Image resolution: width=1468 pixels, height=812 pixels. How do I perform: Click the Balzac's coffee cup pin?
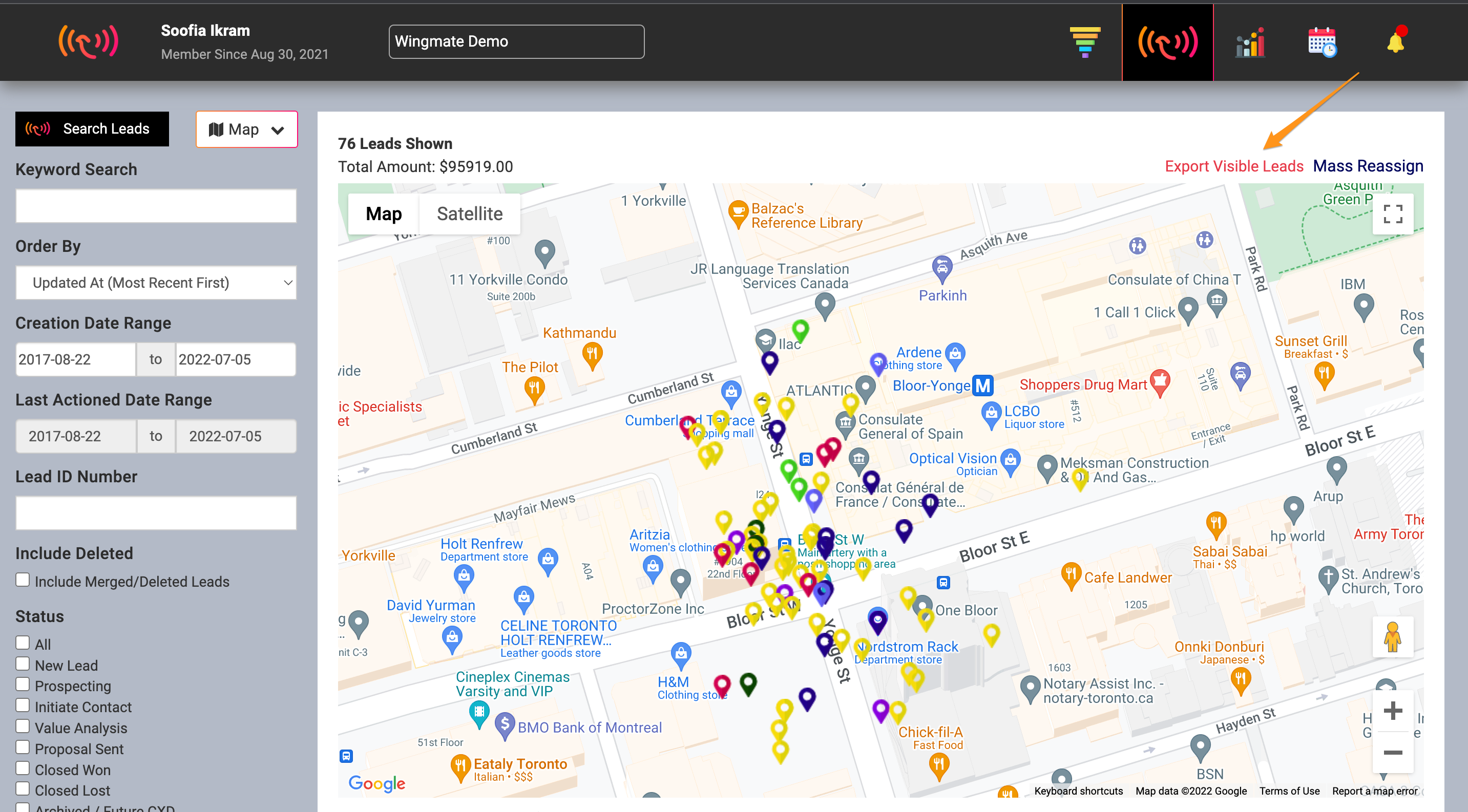[738, 215]
